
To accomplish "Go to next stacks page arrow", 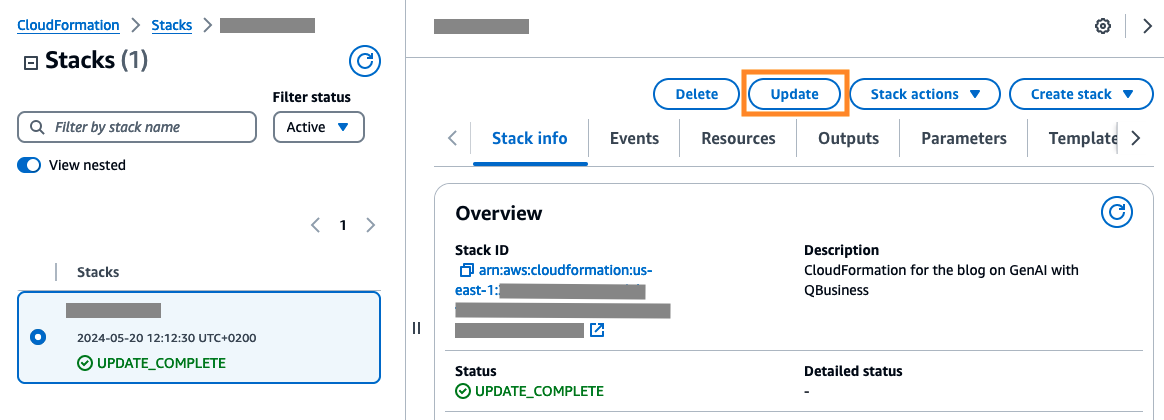I will [371, 225].
